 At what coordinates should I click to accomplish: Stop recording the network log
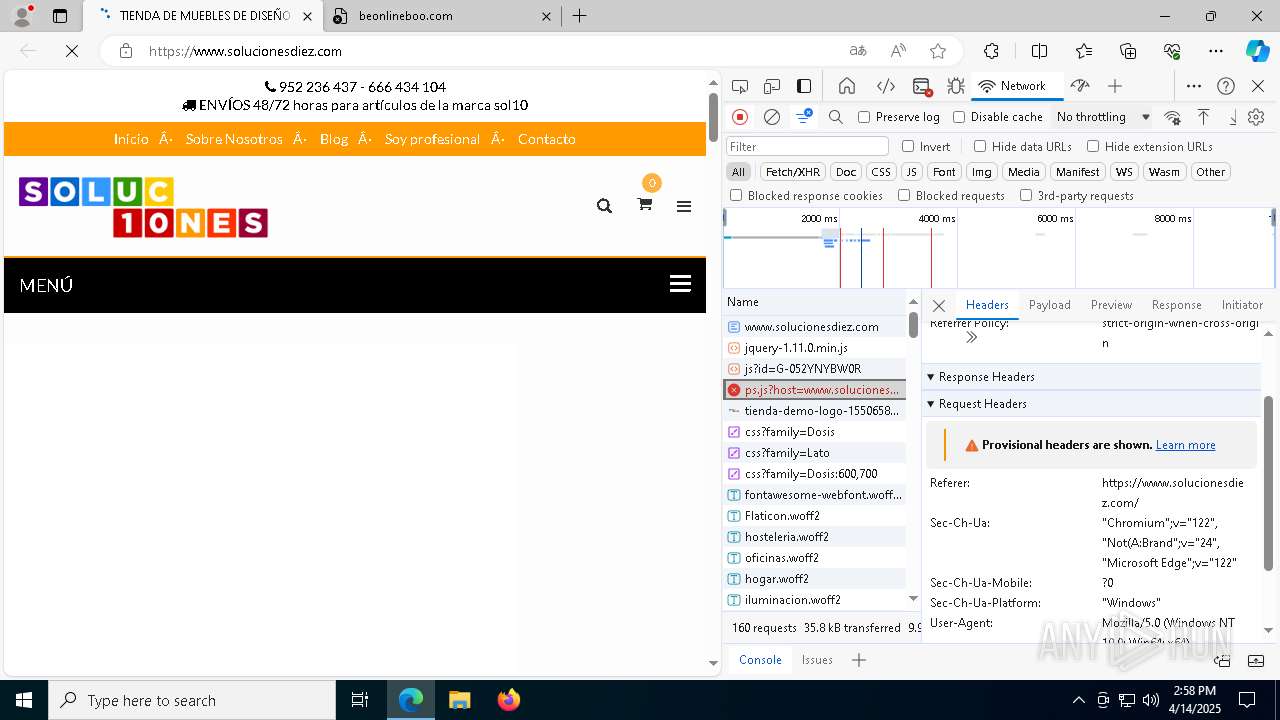point(740,117)
